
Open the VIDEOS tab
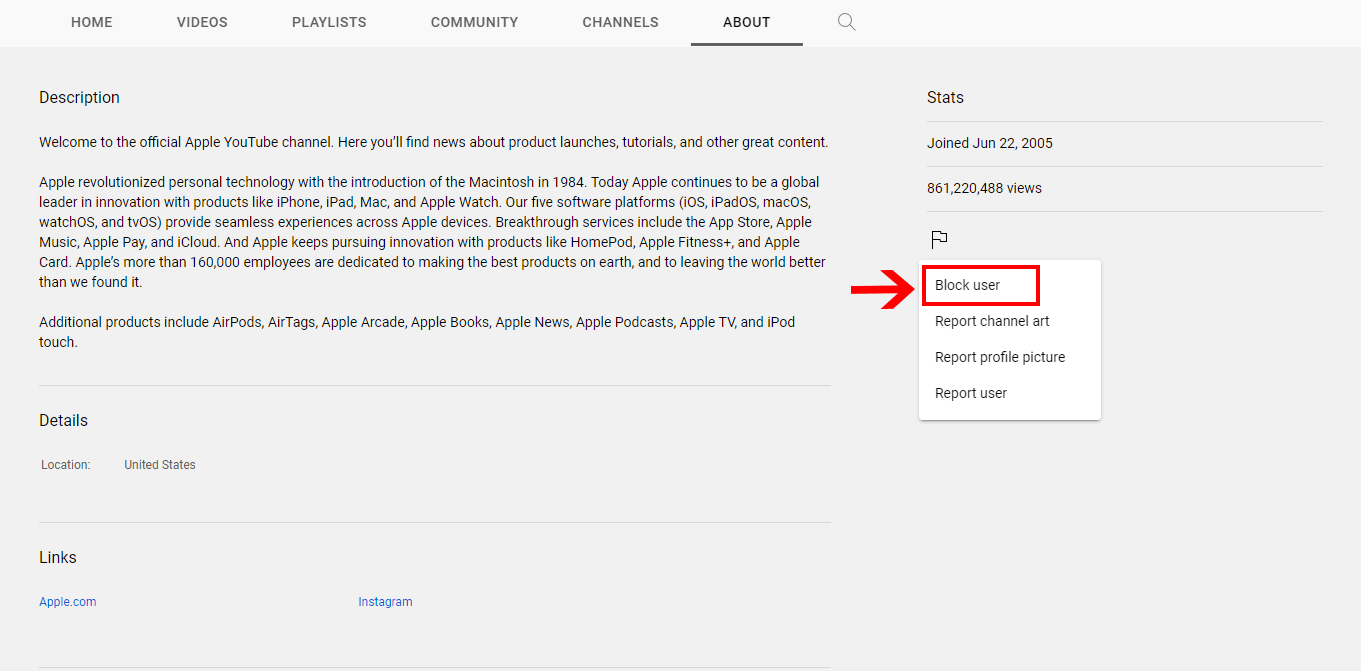[x=201, y=22]
